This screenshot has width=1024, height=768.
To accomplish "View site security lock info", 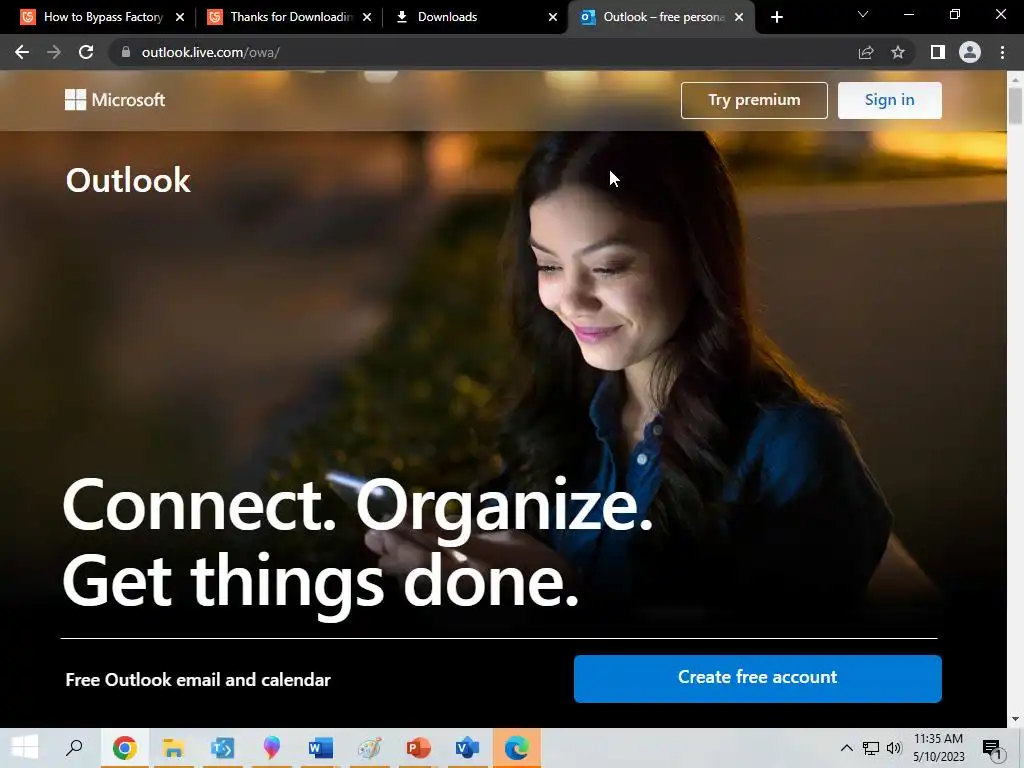I will 126,52.
